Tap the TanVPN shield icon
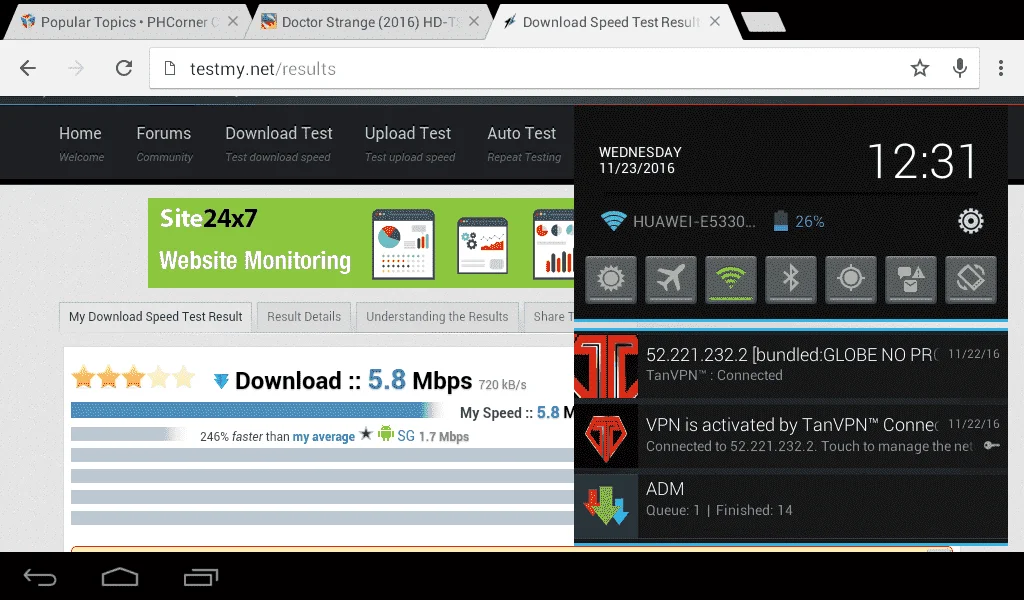This screenshot has width=1024, height=600. click(x=606, y=436)
